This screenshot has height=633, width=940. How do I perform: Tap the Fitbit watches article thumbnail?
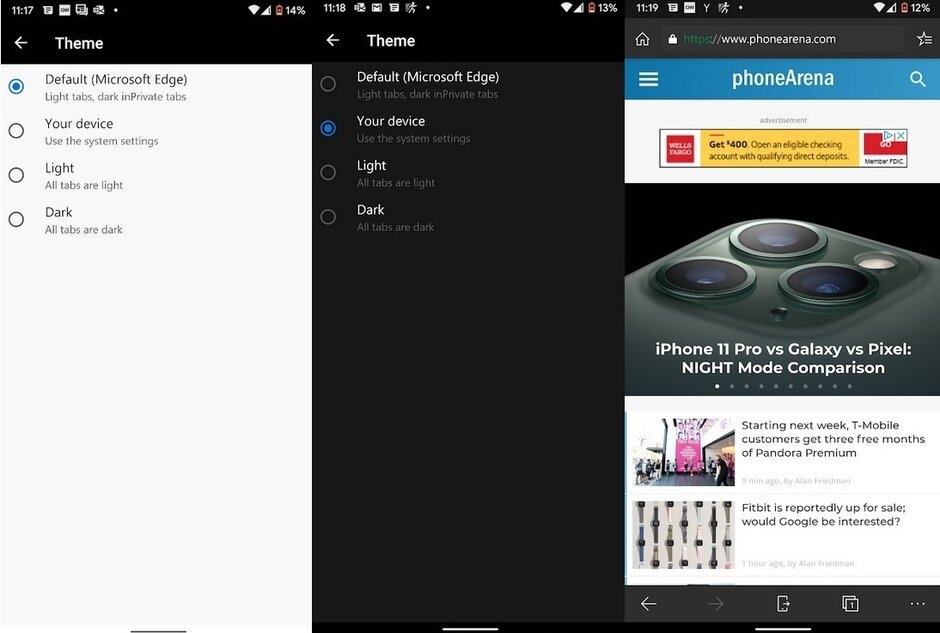(x=683, y=535)
